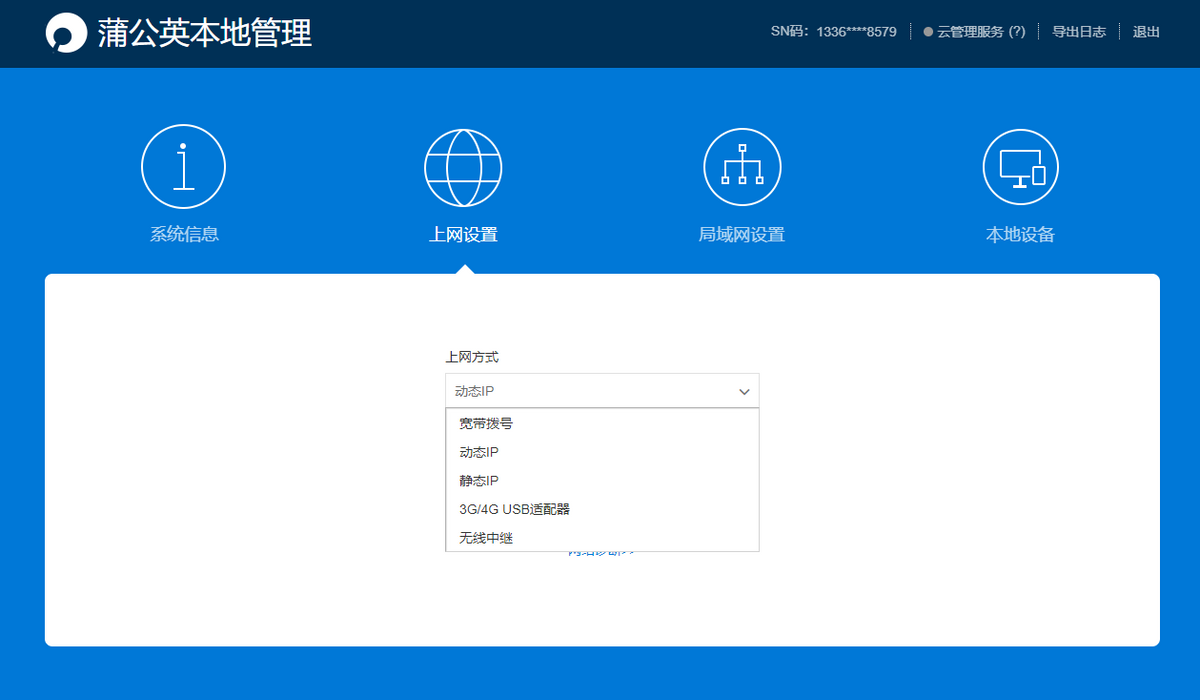The image size is (1200, 700).
Task: Click 导出日志 to export logs
Action: pos(1078,31)
